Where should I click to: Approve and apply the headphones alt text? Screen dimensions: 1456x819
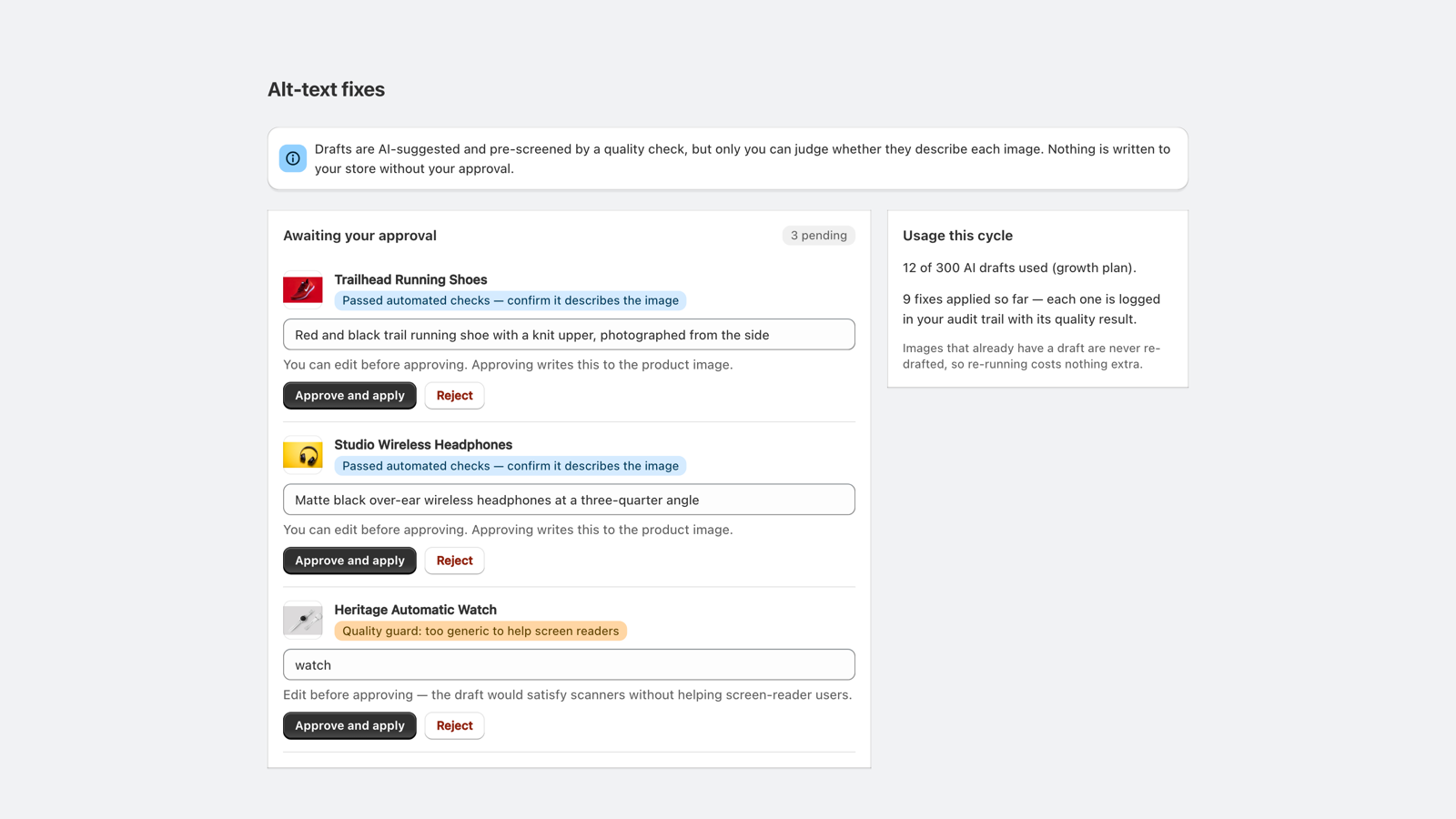click(349, 561)
